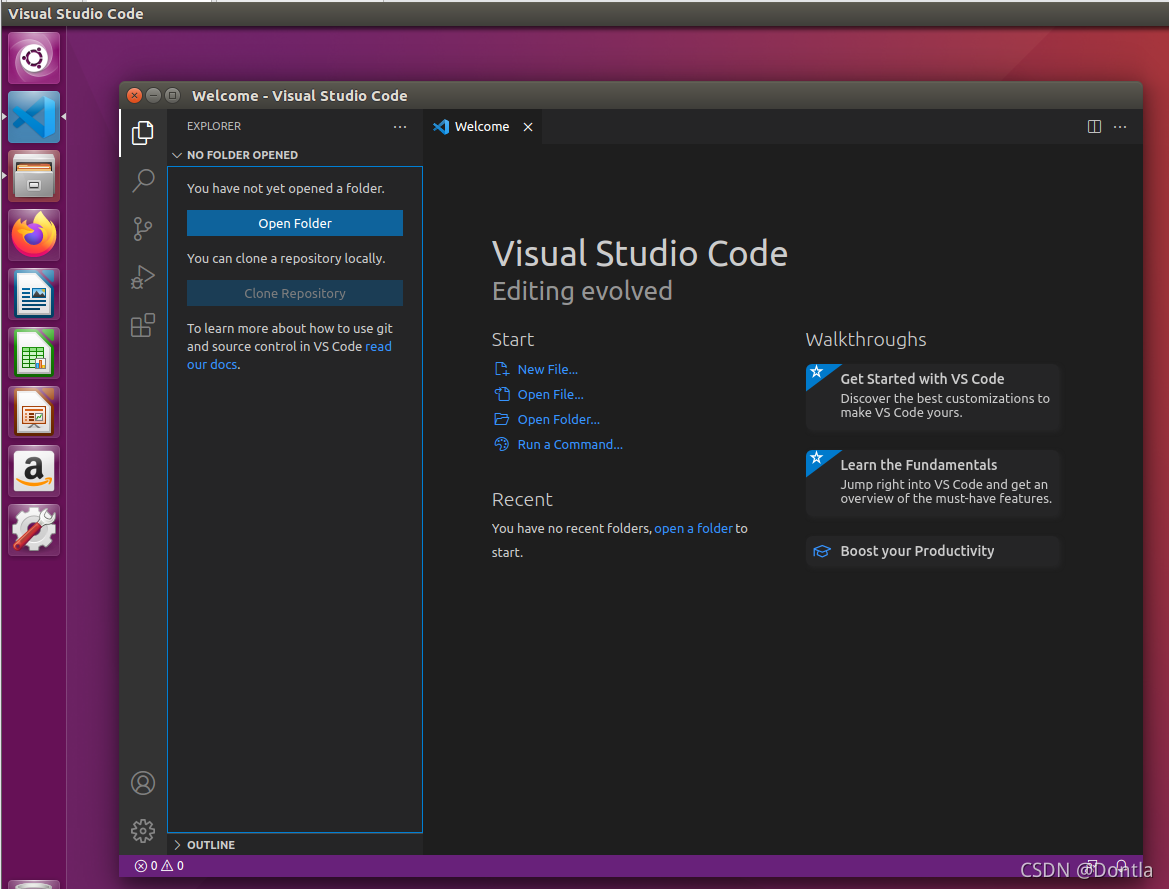Open the Manage settings gear

143,831
